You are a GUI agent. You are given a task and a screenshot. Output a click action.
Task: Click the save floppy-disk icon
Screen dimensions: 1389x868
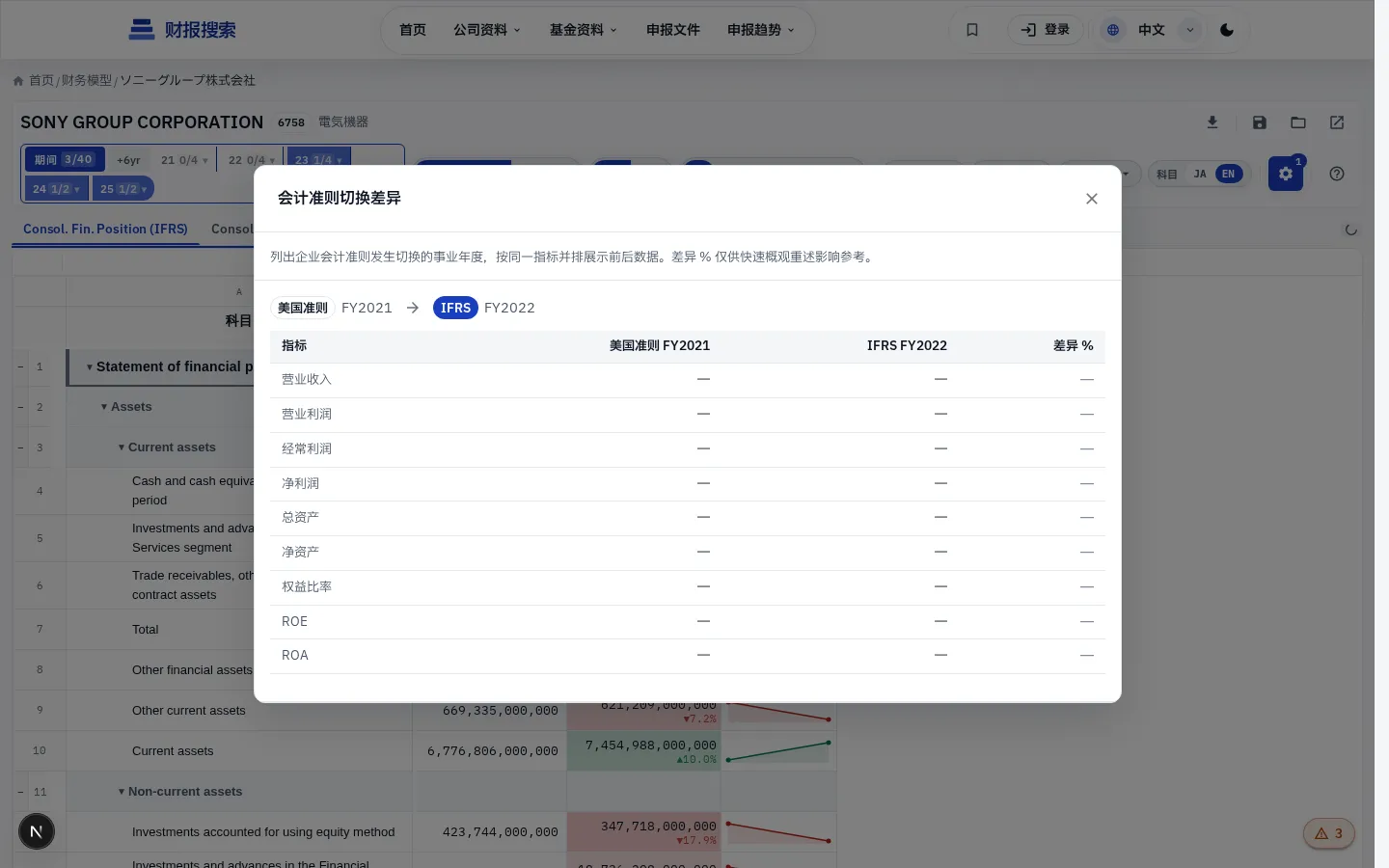(x=1260, y=122)
